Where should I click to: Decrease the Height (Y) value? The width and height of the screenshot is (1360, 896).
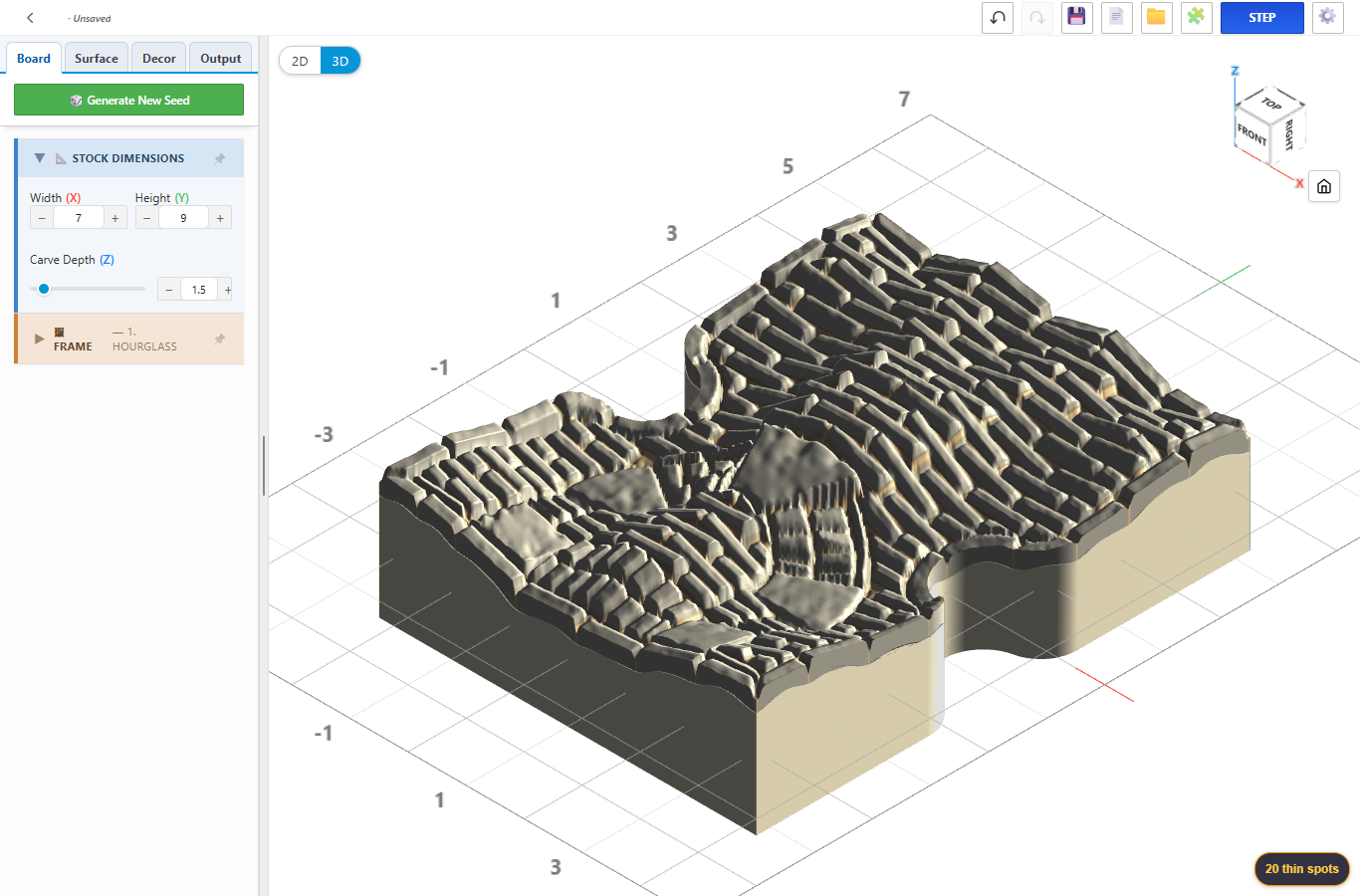(x=147, y=218)
